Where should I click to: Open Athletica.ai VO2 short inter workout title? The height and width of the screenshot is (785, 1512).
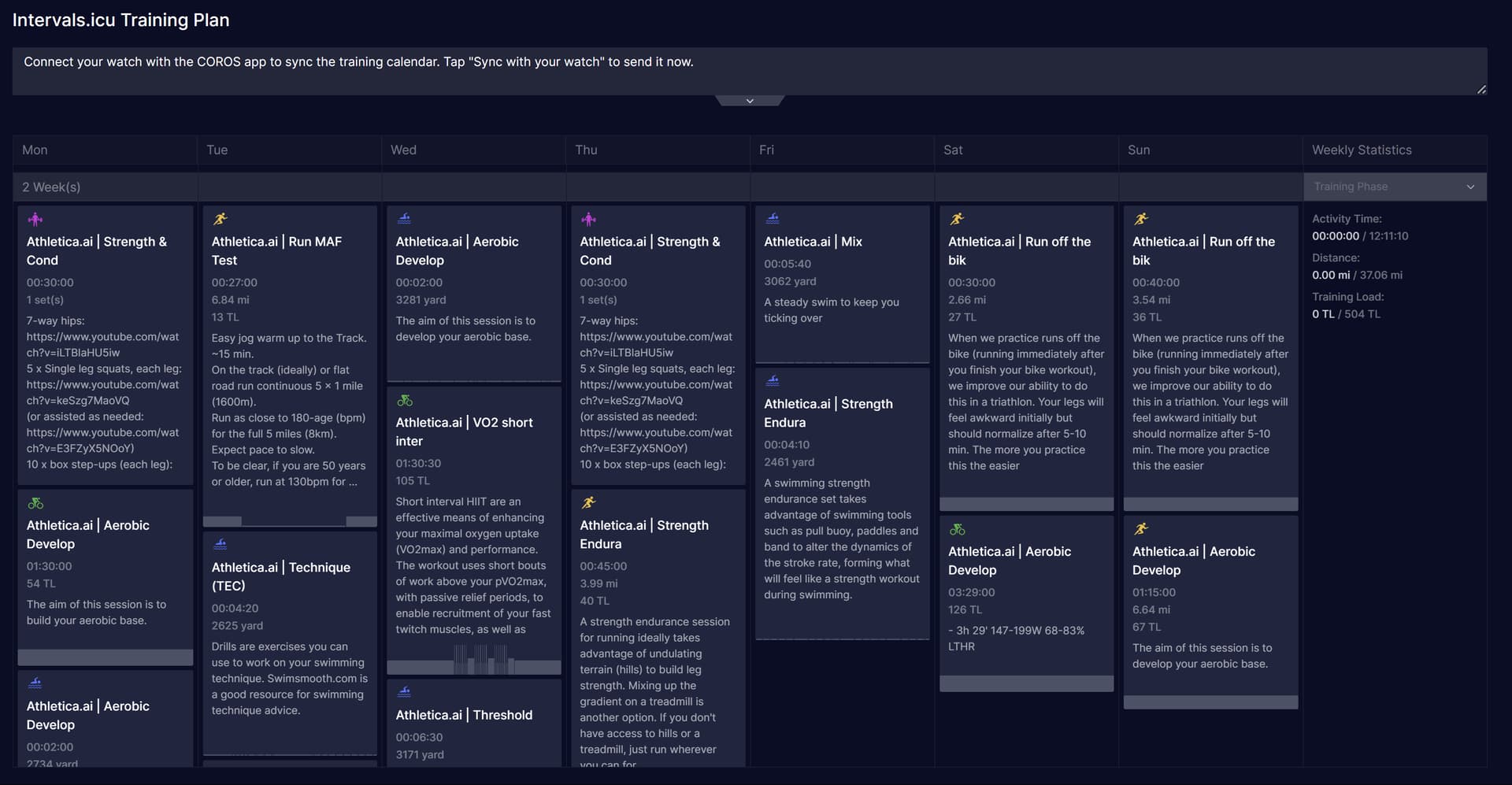[x=464, y=431]
